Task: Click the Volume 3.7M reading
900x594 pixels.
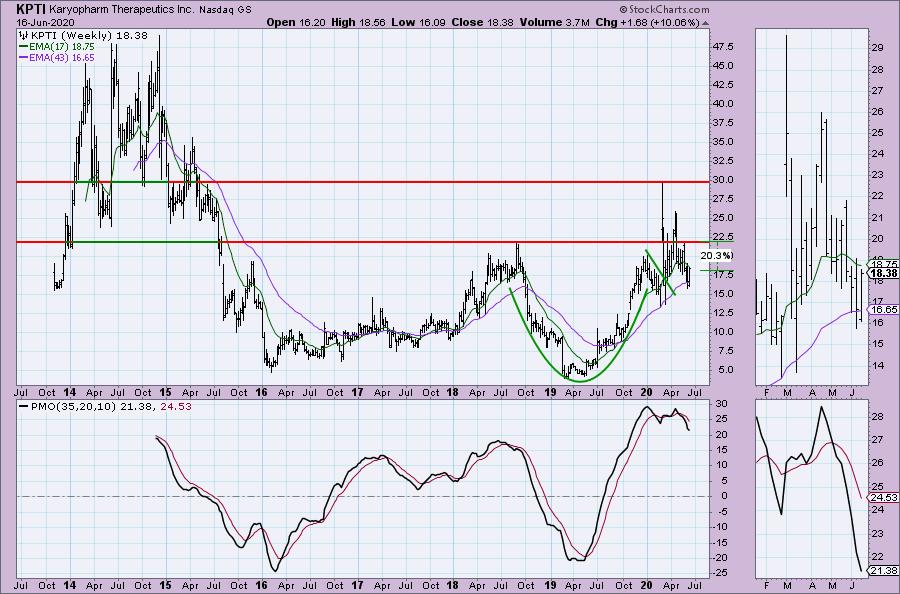Action: 554,22
